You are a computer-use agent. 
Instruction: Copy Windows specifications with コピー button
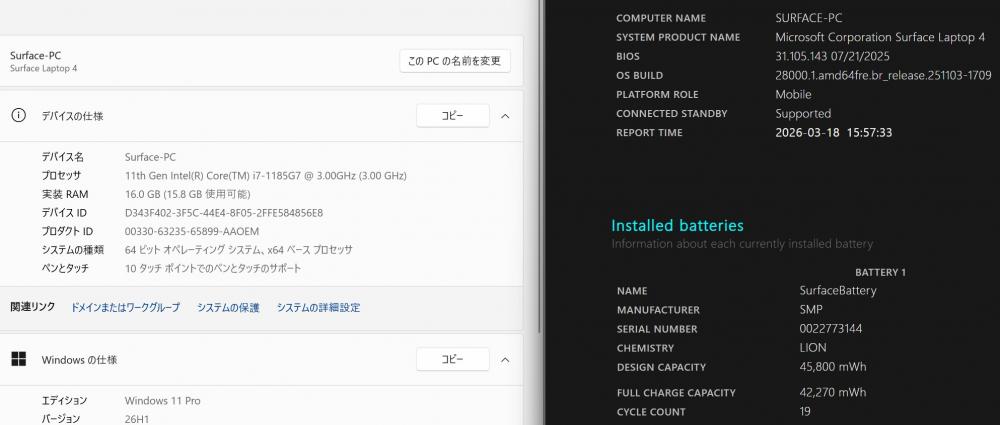453,359
